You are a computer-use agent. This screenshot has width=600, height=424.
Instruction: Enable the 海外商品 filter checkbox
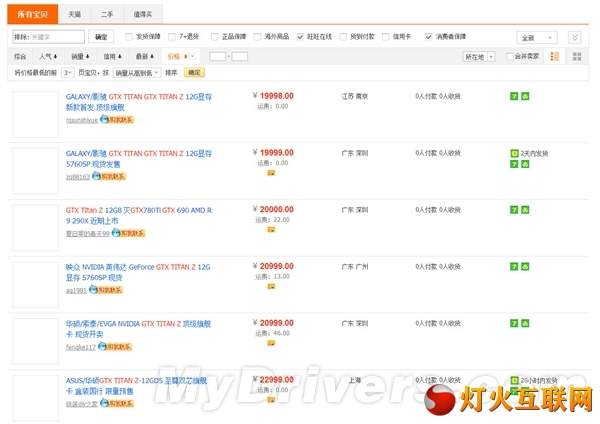pyautogui.click(x=258, y=37)
